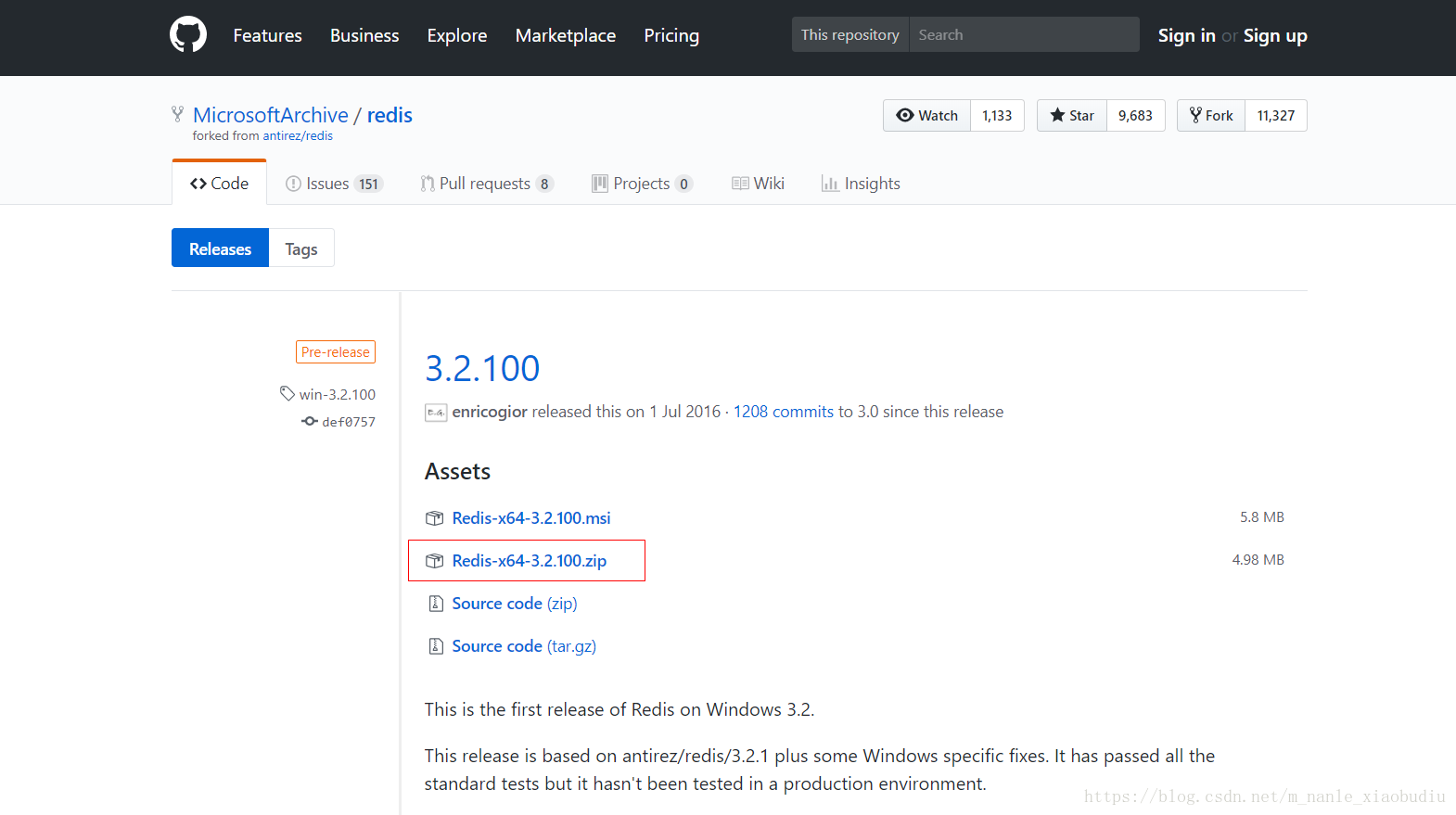Open the 1208 commits link
1456x815 pixels.
(784, 412)
